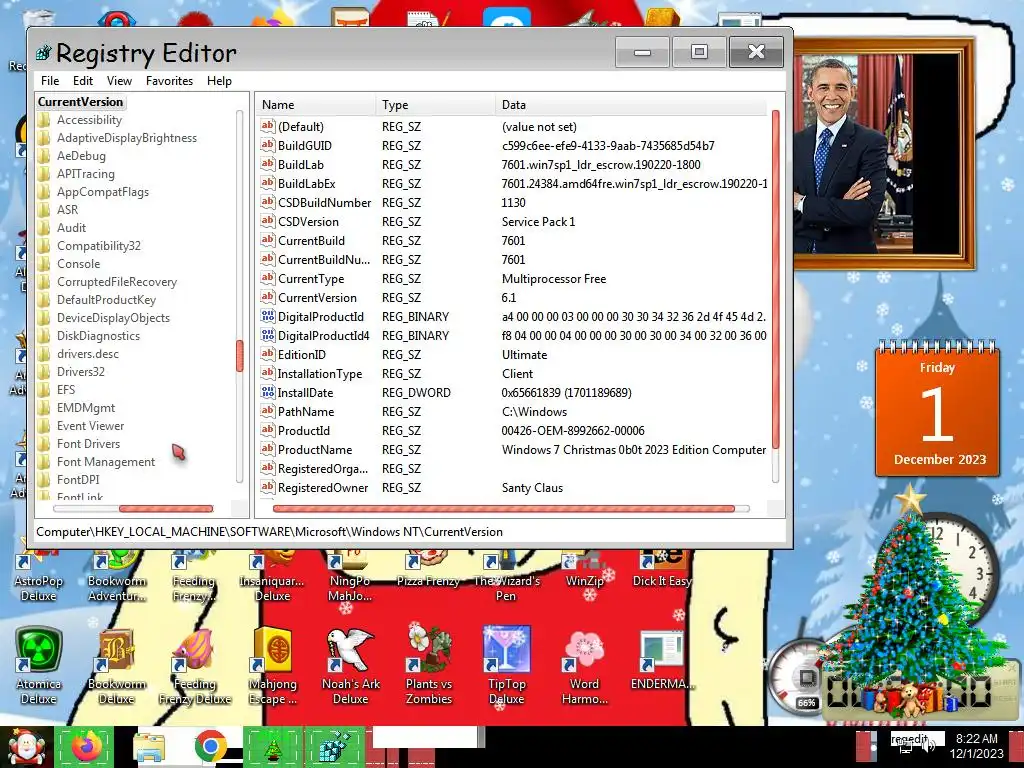
Task: Select the EMDMgmt registry key
Action: click(86, 408)
